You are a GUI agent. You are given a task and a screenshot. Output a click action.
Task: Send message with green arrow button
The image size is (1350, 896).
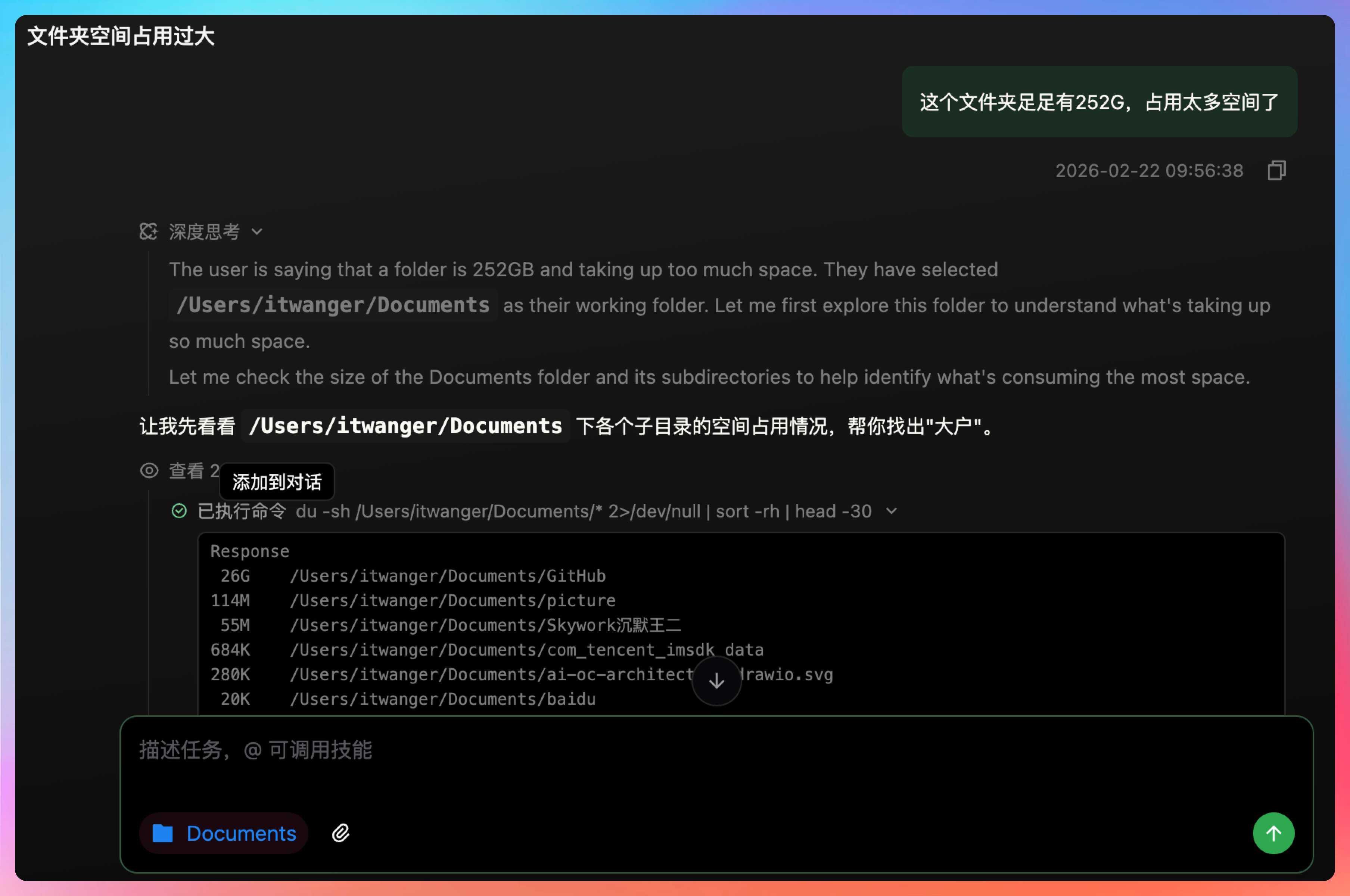tap(1273, 833)
